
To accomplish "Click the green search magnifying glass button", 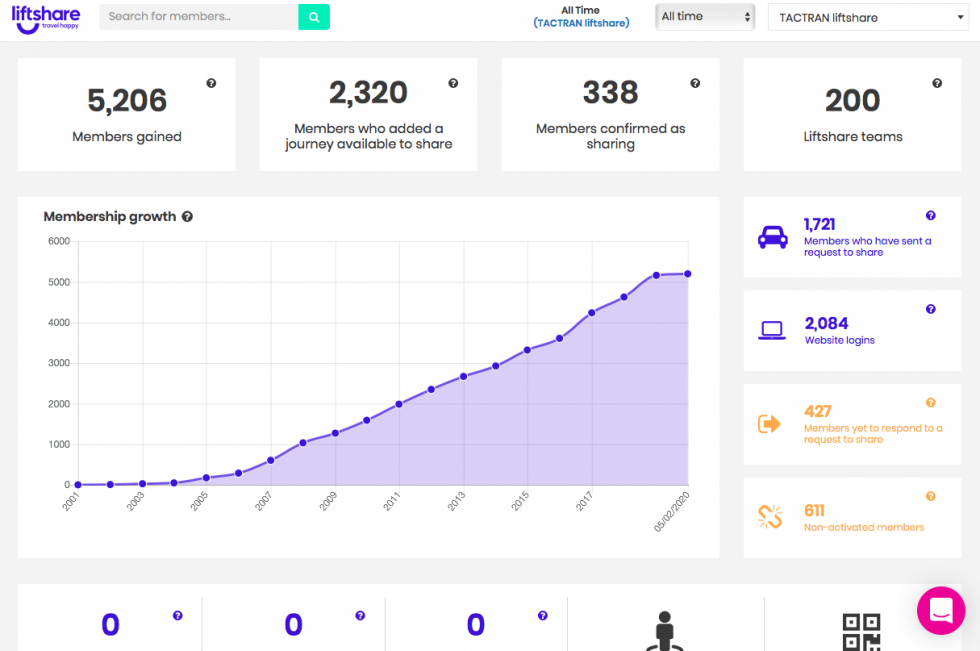I will coord(314,17).
